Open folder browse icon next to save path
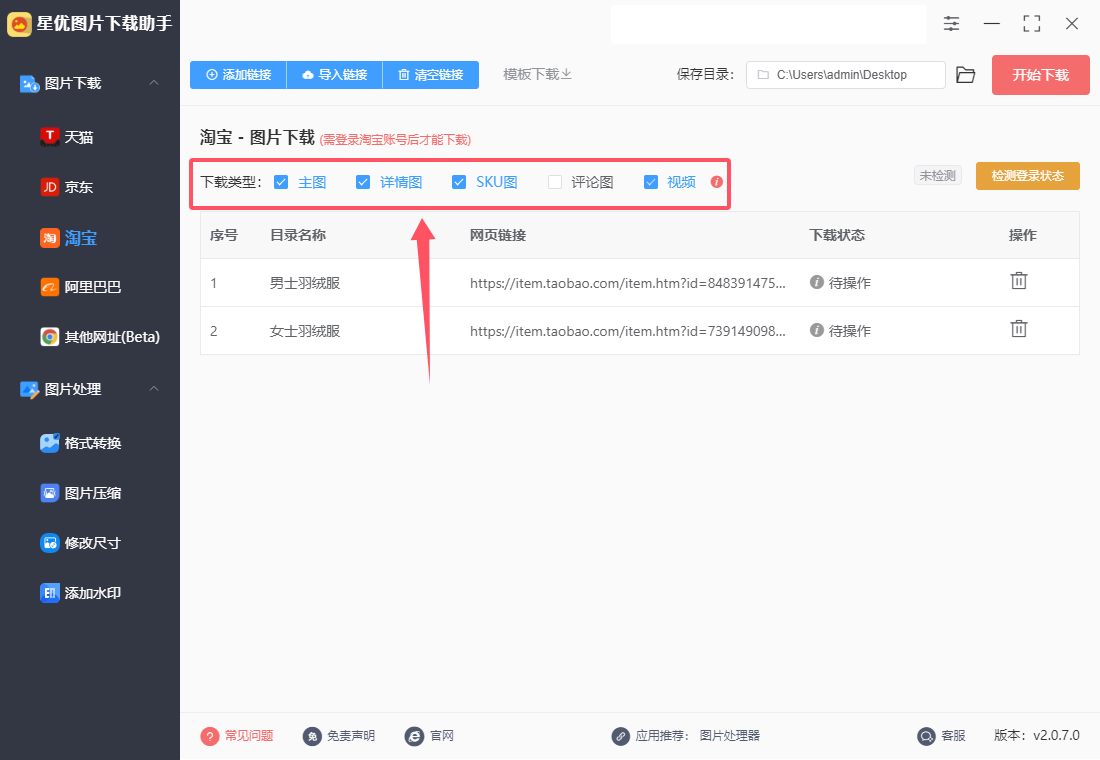This screenshot has height=760, width=1100. pyautogui.click(x=966, y=74)
